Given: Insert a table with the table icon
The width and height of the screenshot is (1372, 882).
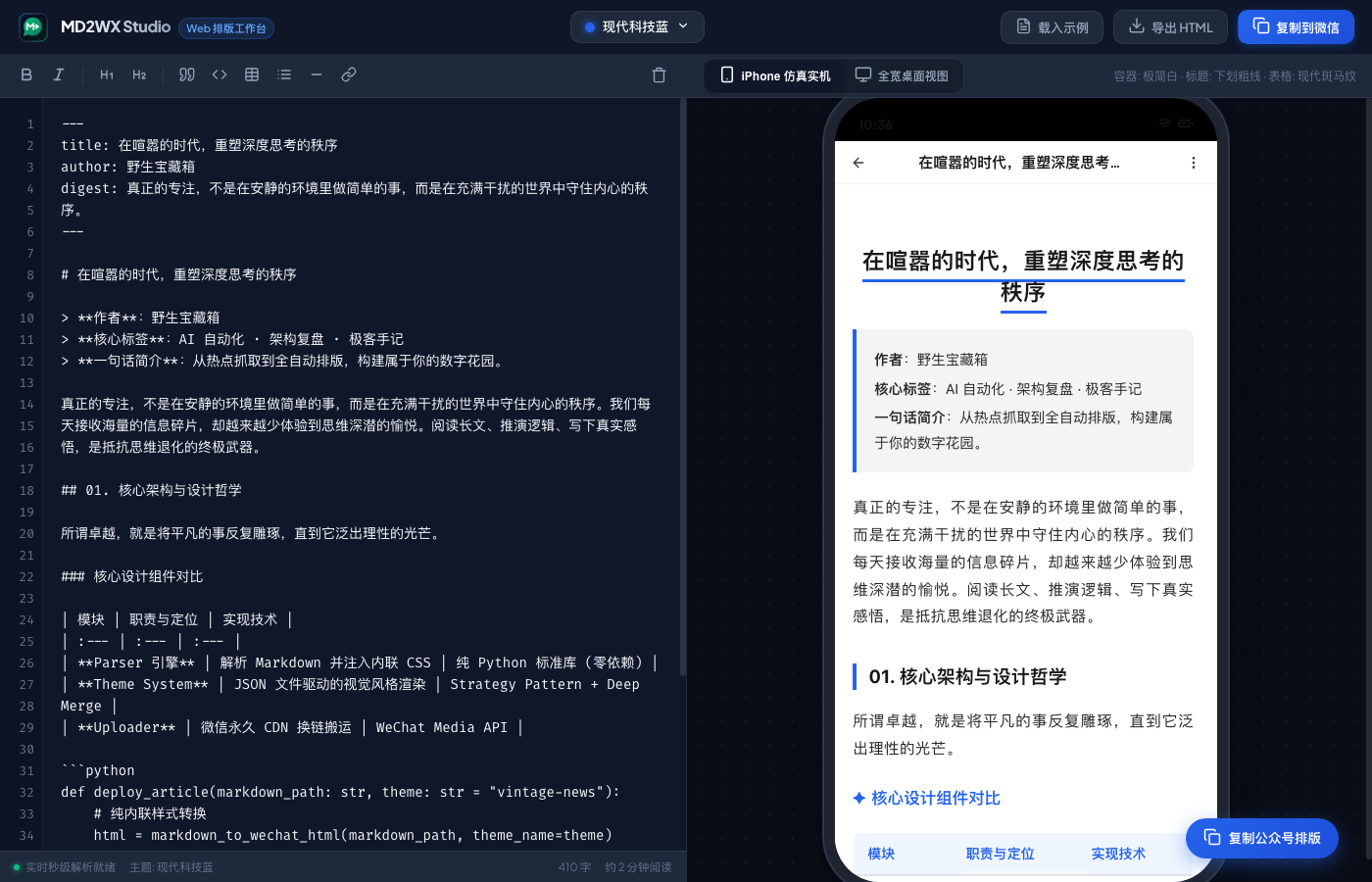Looking at the screenshot, I should pos(252,74).
